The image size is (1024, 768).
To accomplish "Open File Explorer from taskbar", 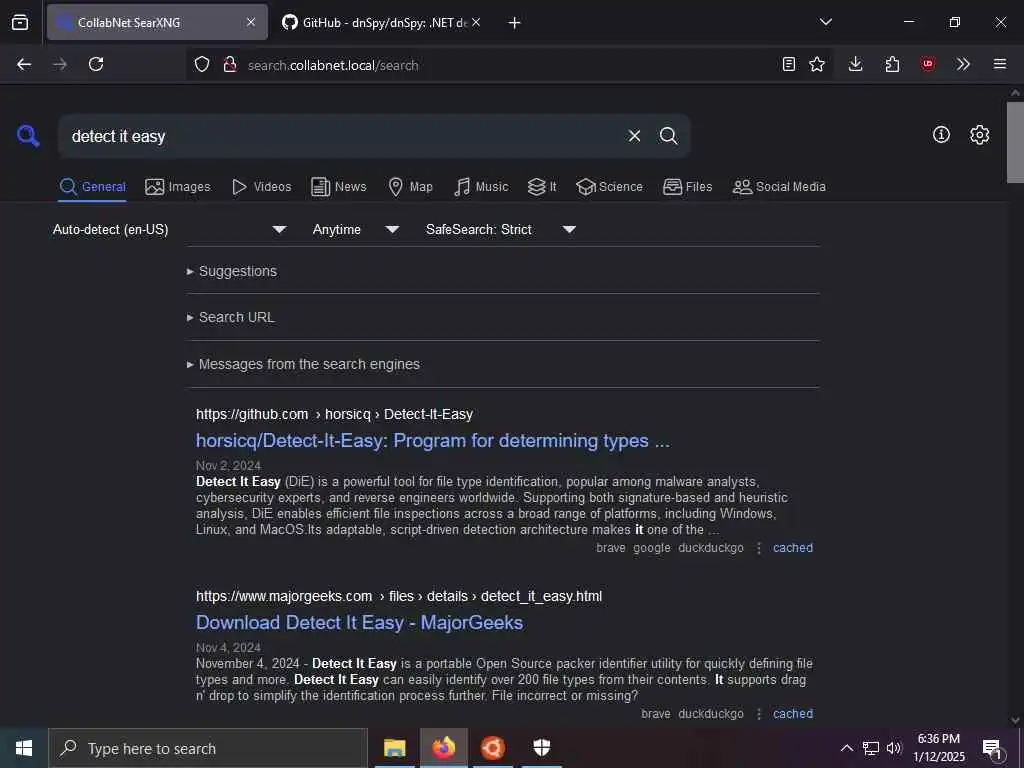I will (x=394, y=748).
